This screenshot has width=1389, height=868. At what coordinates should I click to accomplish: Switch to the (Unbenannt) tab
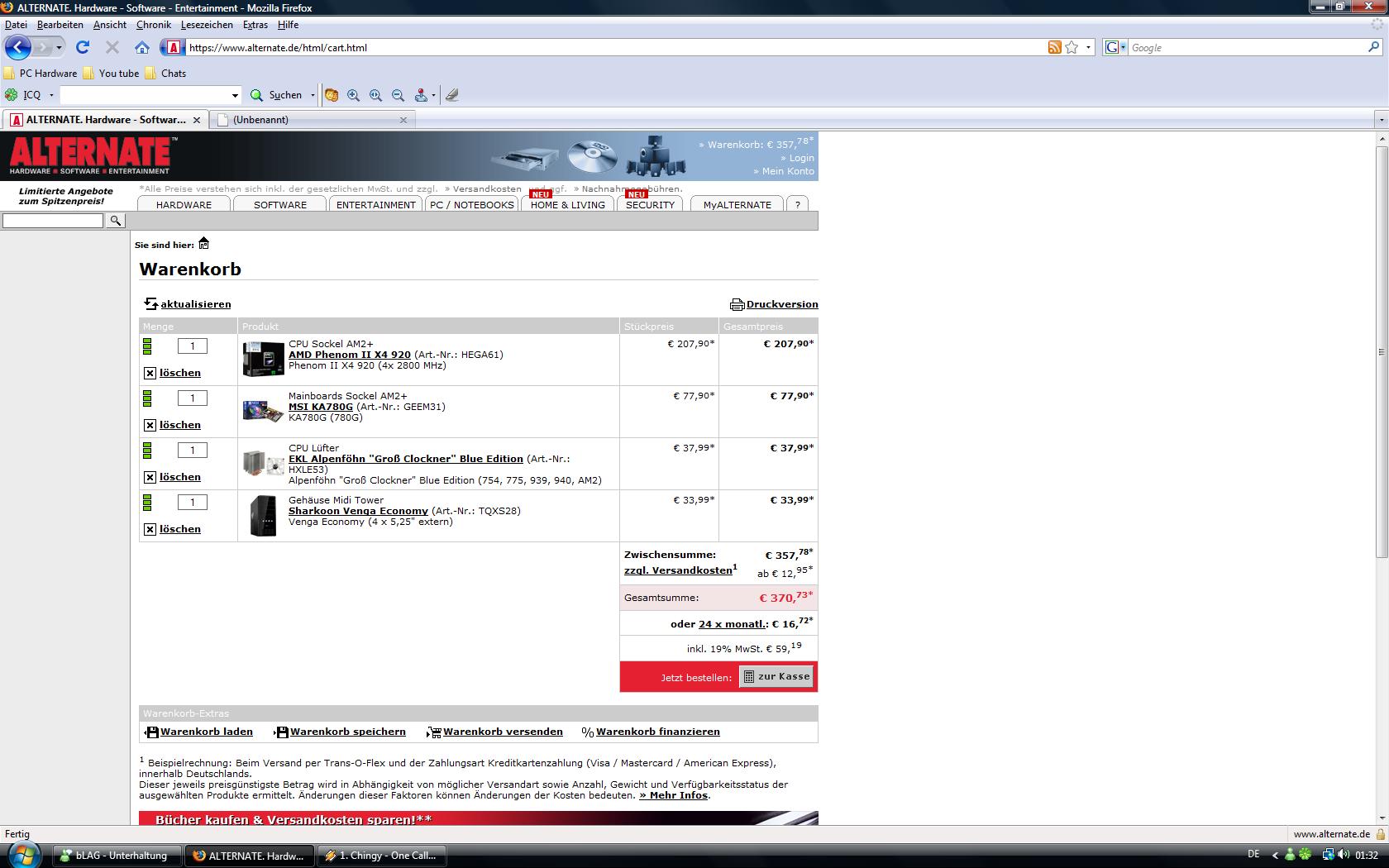pyautogui.click(x=311, y=120)
